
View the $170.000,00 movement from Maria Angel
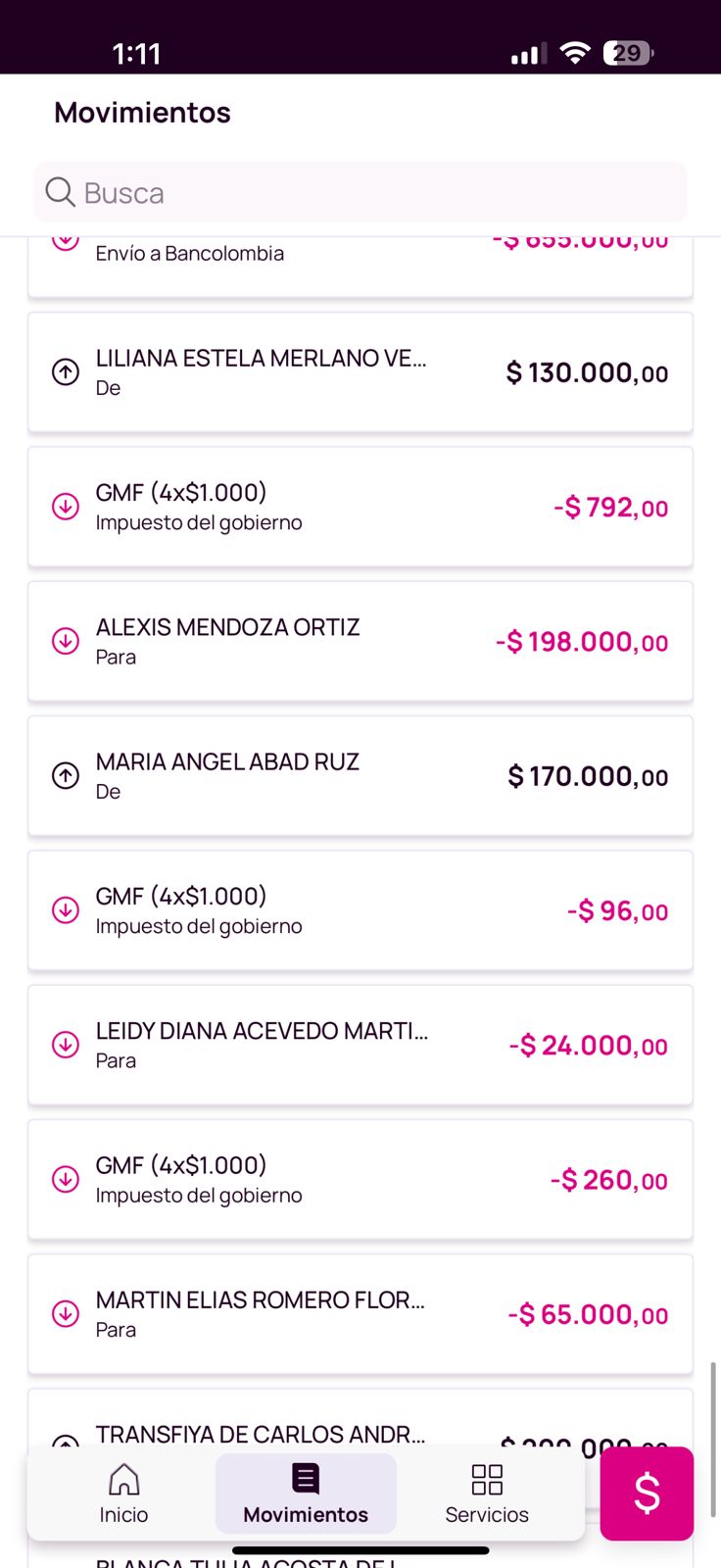(360, 776)
